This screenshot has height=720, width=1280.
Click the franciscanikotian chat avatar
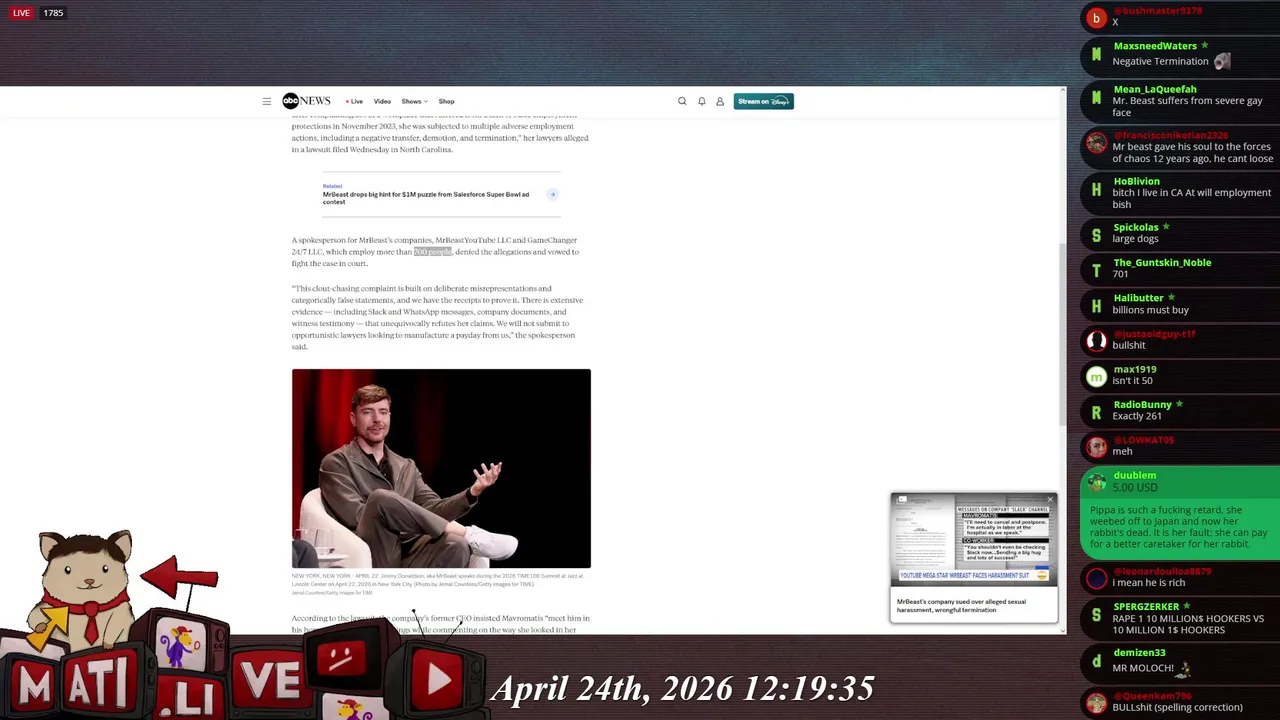pos(1097,142)
